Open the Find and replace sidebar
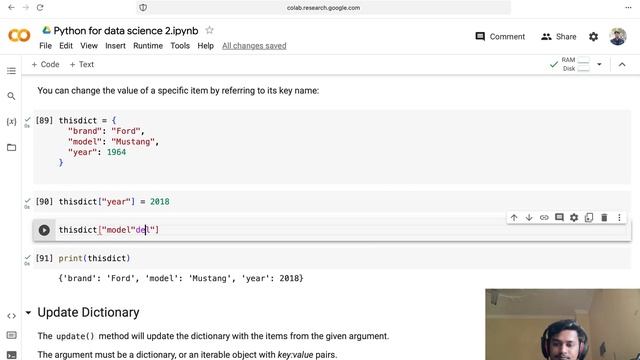This screenshot has width=640, height=360. [11, 96]
